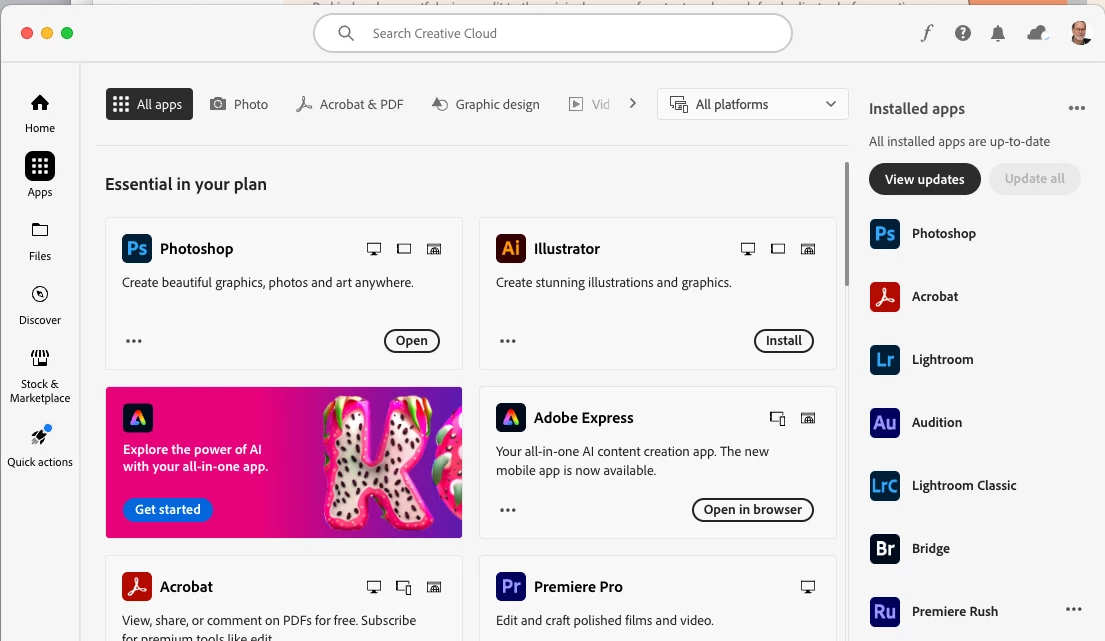Open Adobe Express card more options

(507, 510)
